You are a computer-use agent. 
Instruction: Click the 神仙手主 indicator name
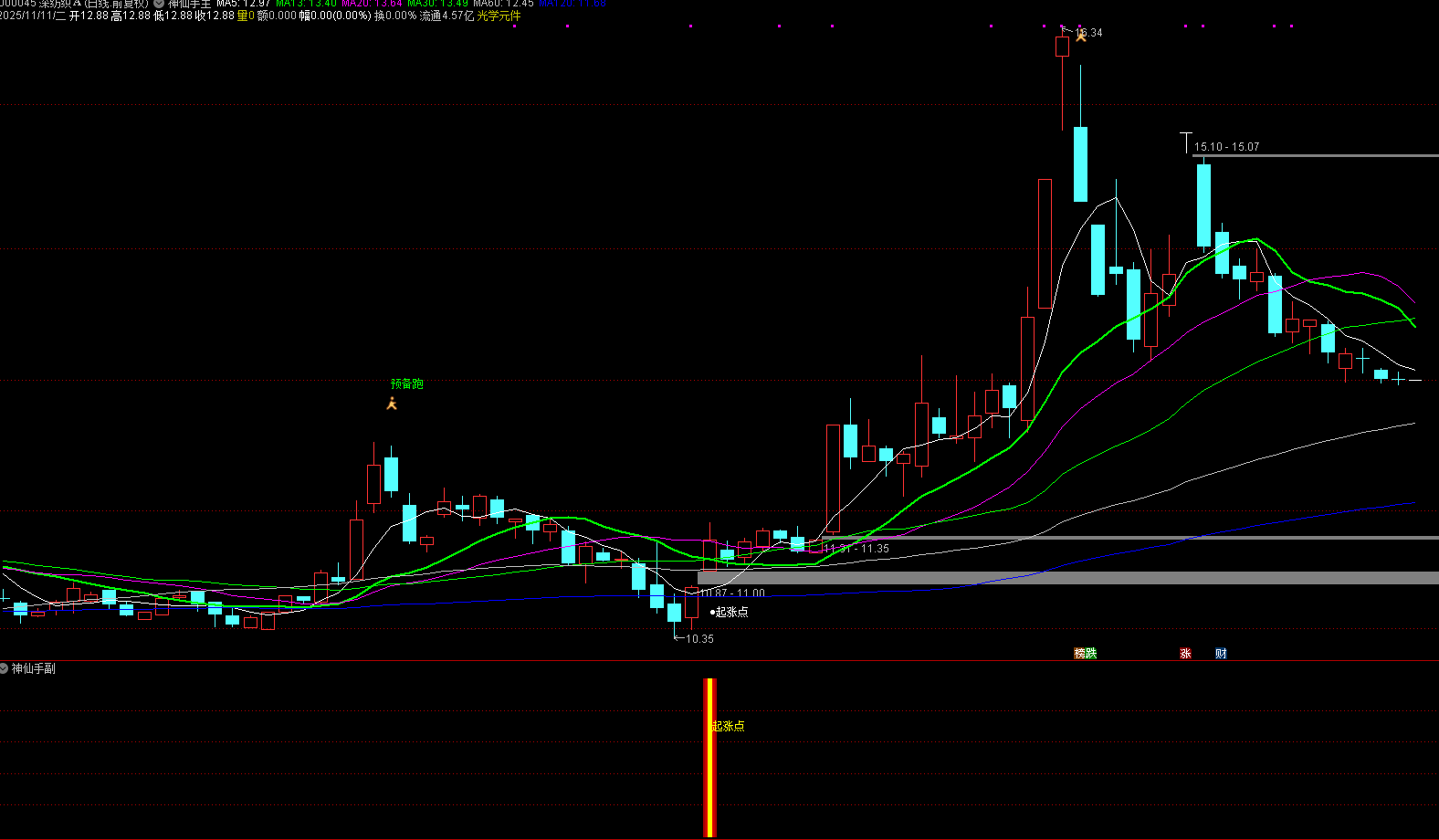coord(189,4)
